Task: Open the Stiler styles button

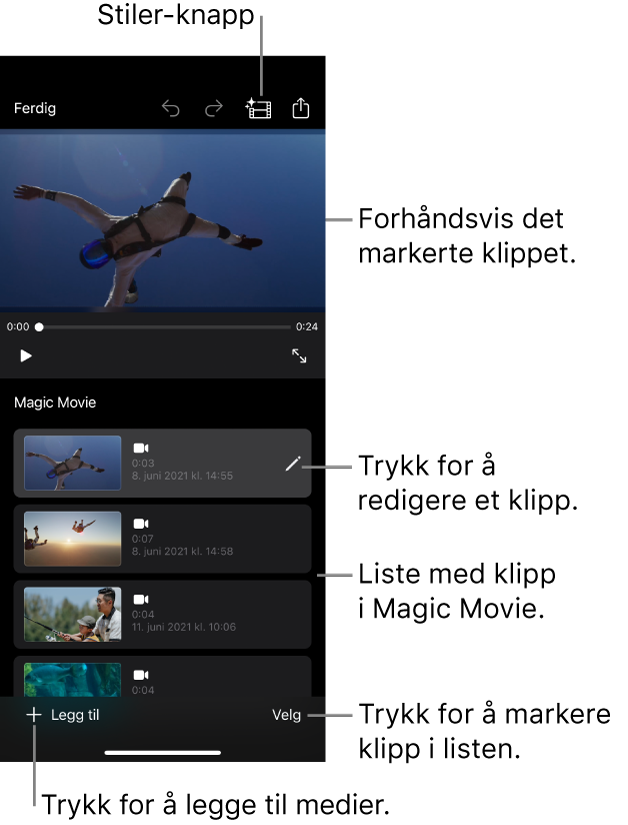Action: (x=258, y=108)
